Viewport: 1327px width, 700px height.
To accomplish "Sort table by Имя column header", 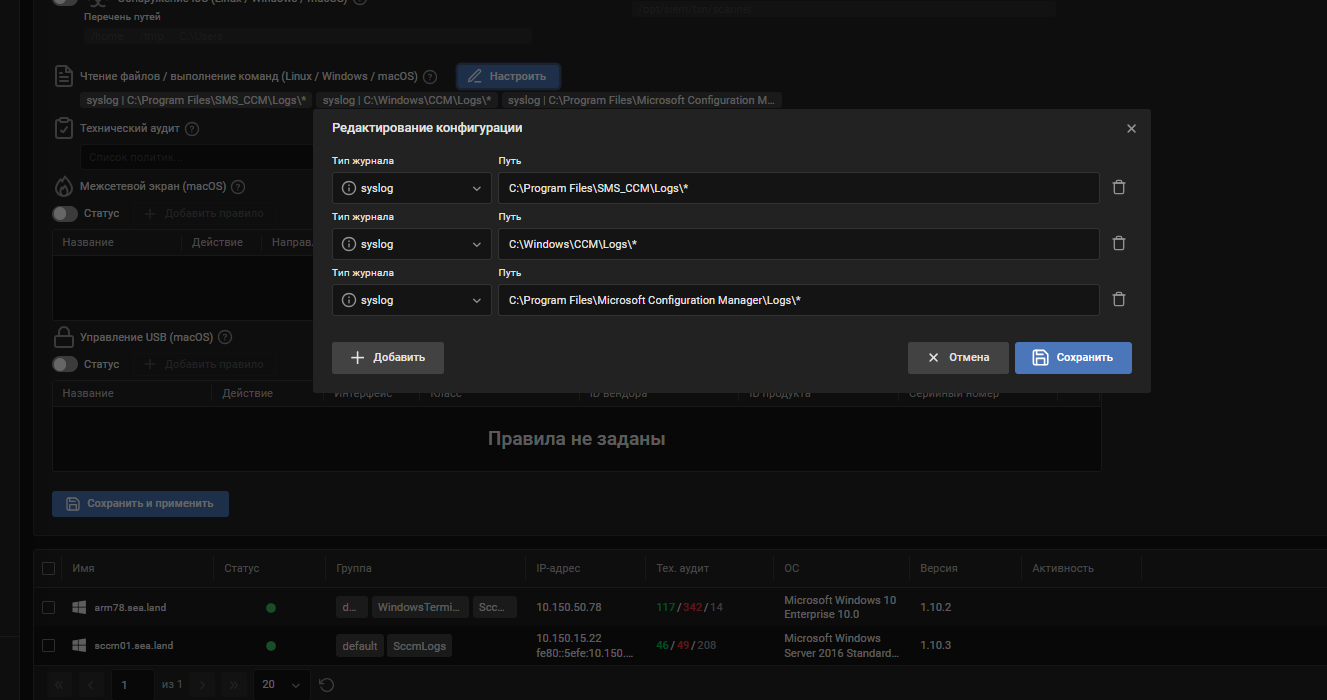I will (x=84, y=568).
